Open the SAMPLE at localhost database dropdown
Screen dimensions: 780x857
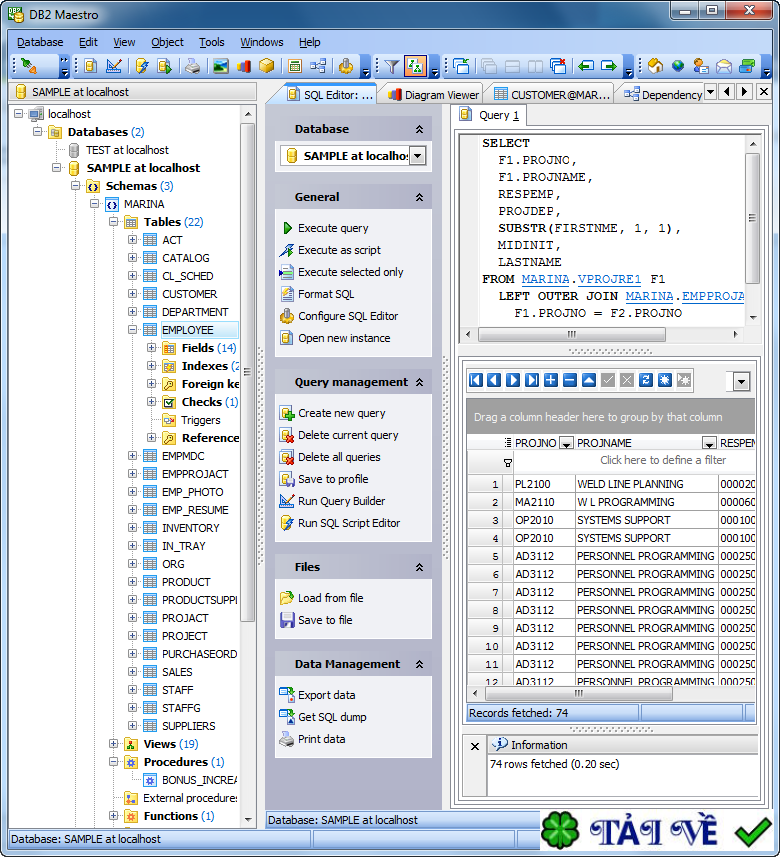(418, 156)
